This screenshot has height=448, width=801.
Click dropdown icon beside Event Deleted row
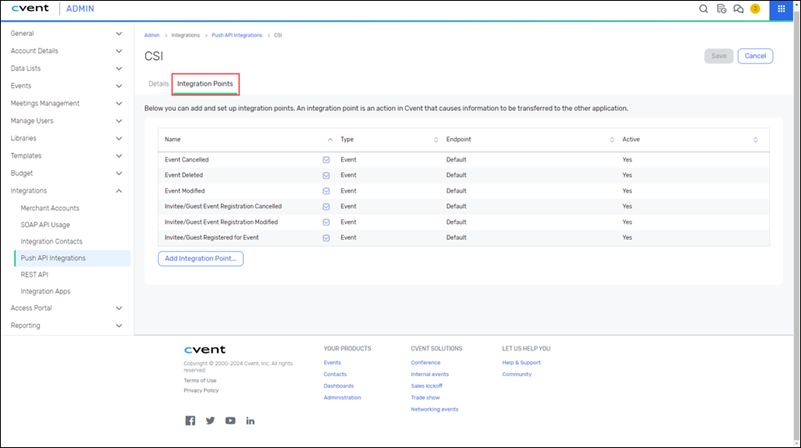tap(326, 175)
